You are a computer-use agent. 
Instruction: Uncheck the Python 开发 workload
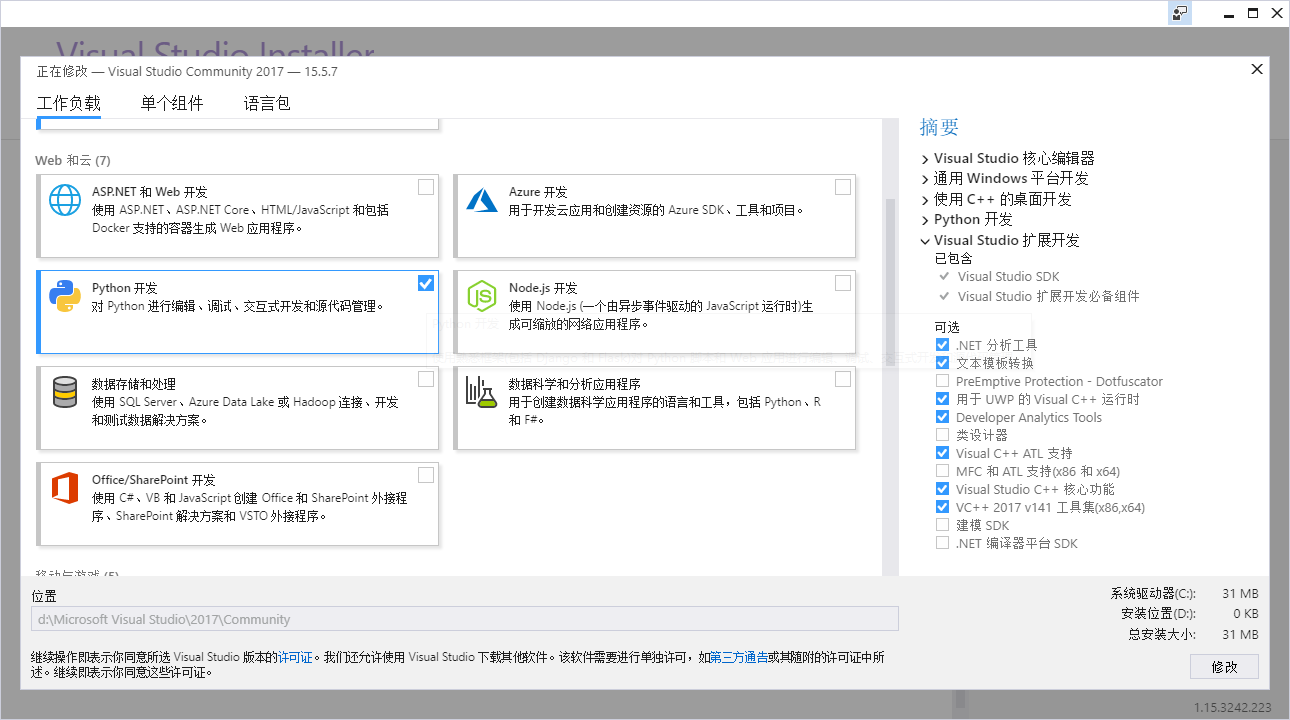pos(426,283)
